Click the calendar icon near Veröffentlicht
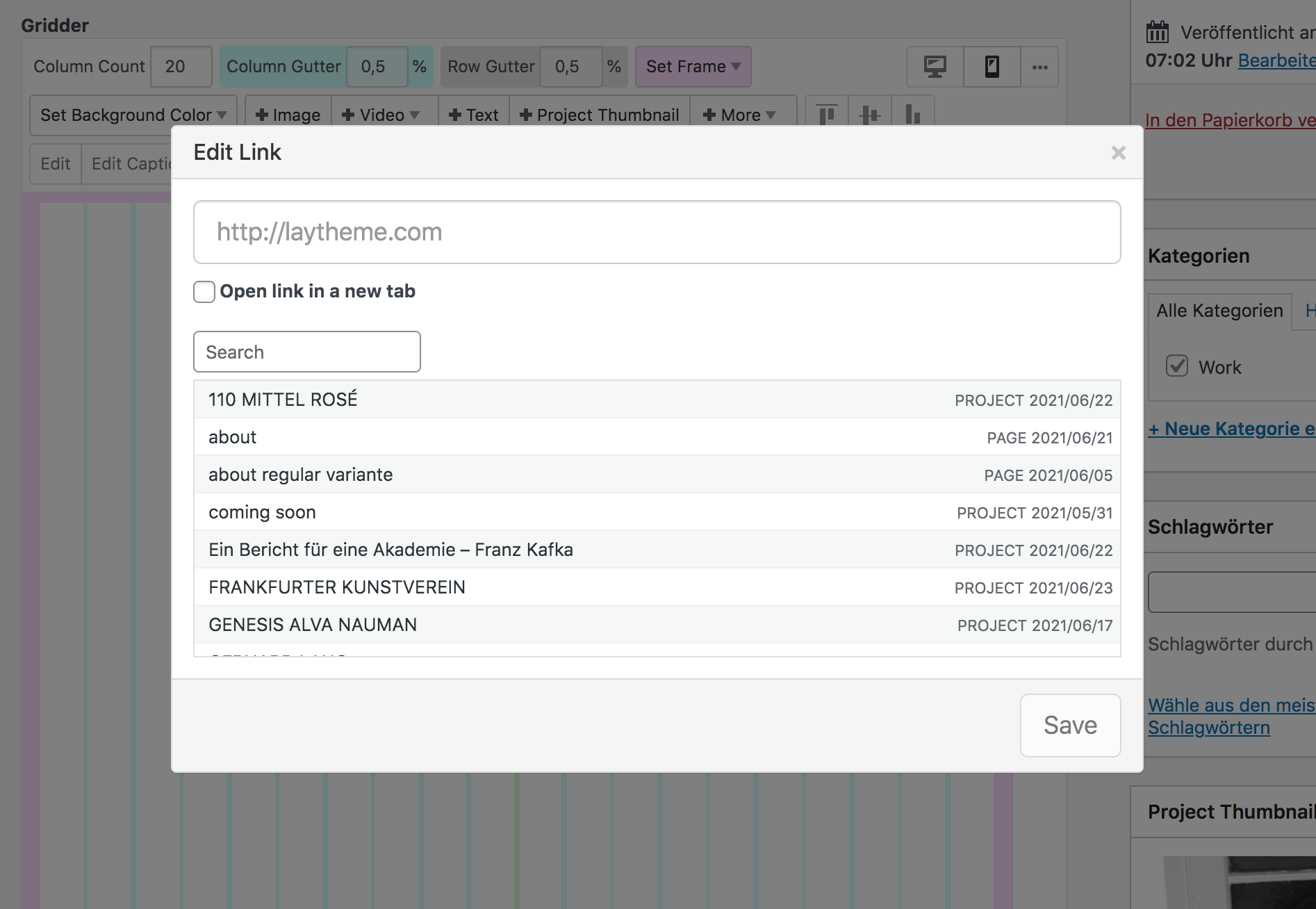Image resolution: width=1316 pixels, height=909 pixels. coord(1158,32)
